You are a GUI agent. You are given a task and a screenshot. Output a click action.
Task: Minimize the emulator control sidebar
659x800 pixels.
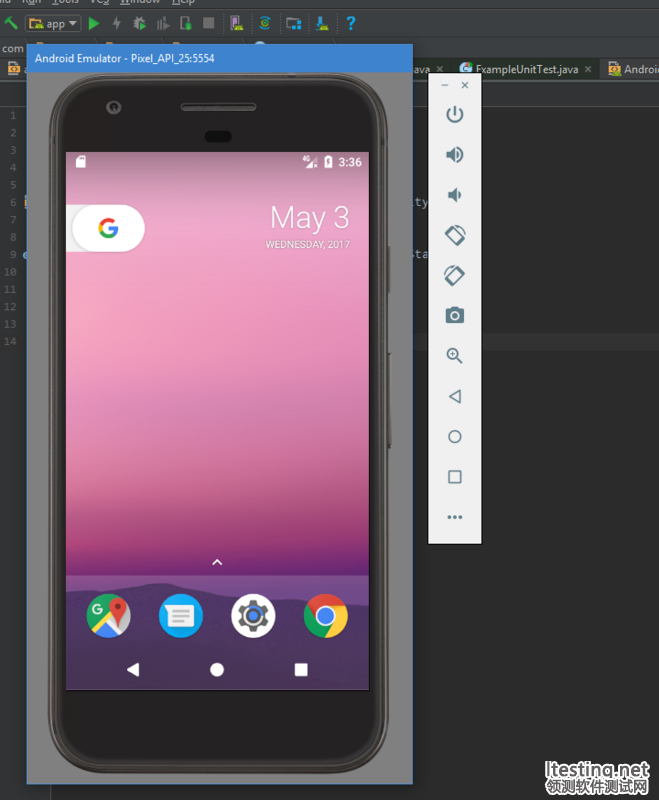(x=445, y=85)
